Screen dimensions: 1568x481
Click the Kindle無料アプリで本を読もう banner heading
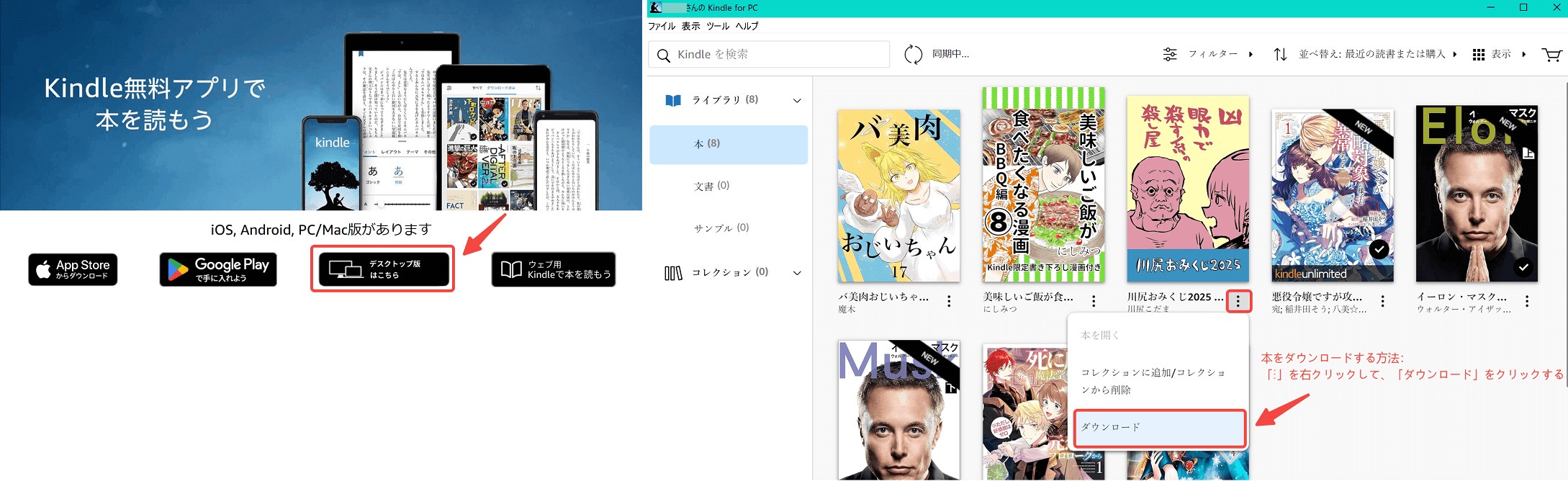click(155, 104)
